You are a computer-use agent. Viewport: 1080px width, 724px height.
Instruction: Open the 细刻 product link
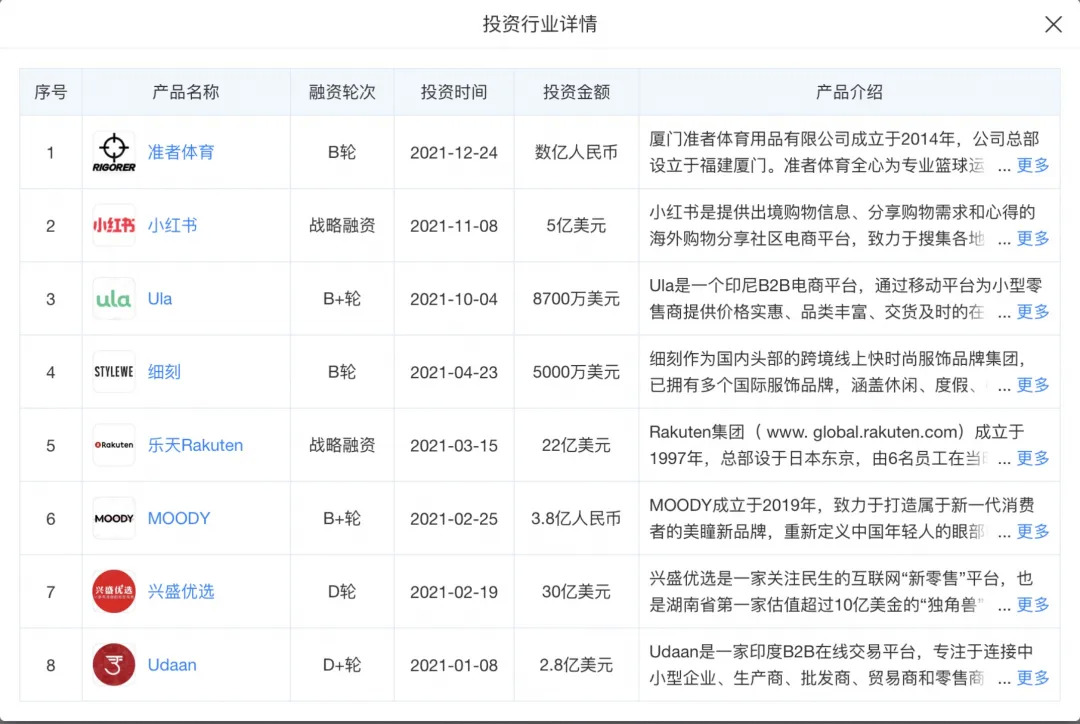coord(164,372)
